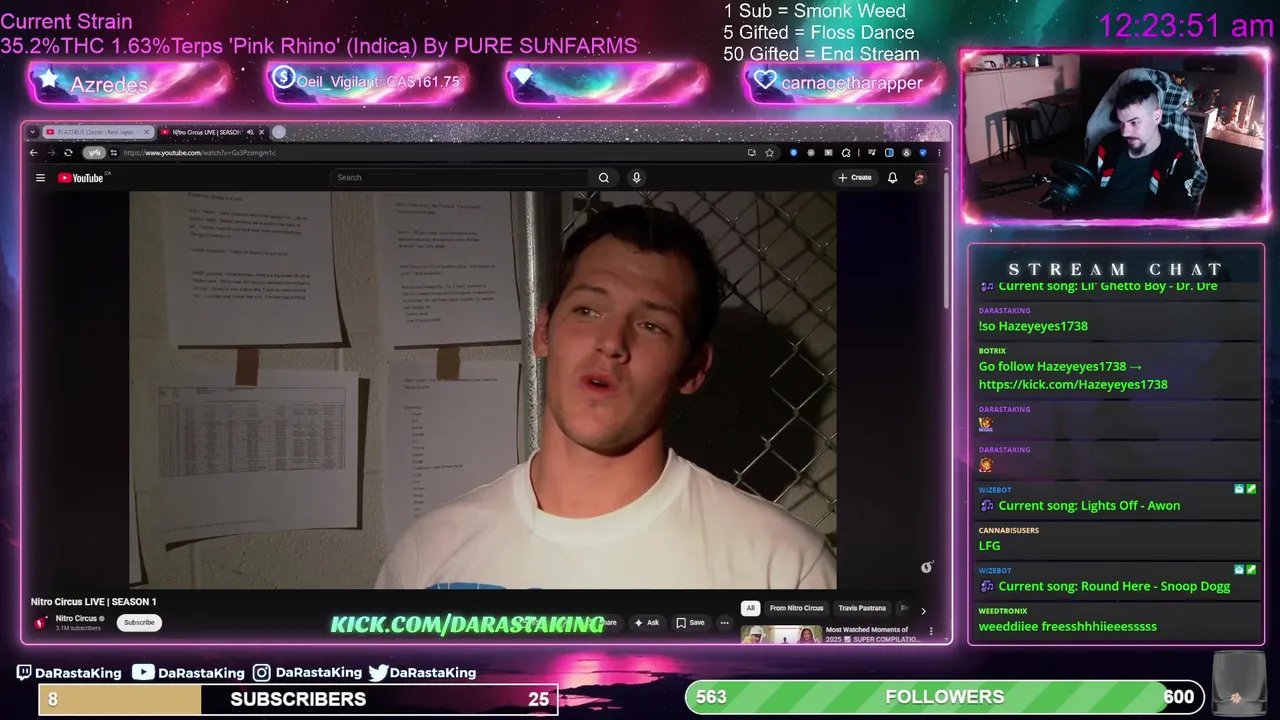Viewport: 1280px width, 720px height.
Task: Start voice search with the microphone icon
Action: (x=636, y=178)
